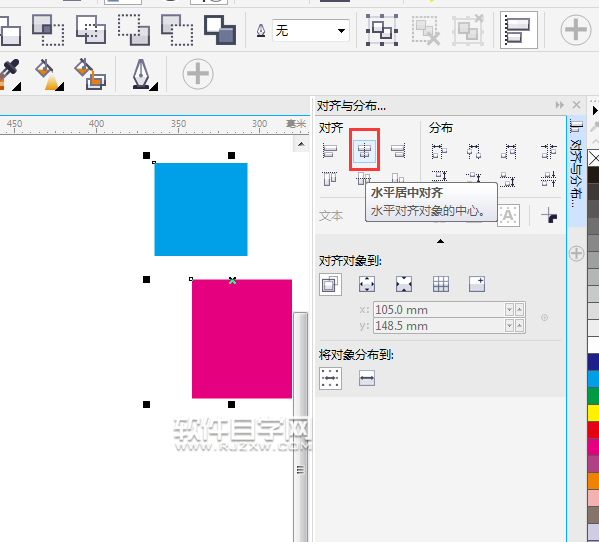Image resolution: width=599 pixels, height=542 pixels.
Task: Click the x coordinate field 105.0 mm
Action: pyautogui.click(x=439, y=309)
